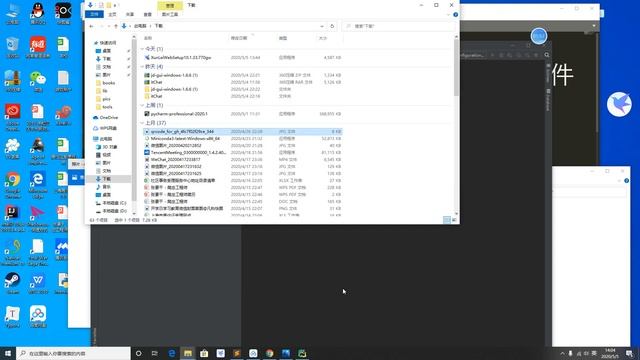The image size is (640, 360).
Task: Open Edge from the taskbar
Action: point(171,353)
